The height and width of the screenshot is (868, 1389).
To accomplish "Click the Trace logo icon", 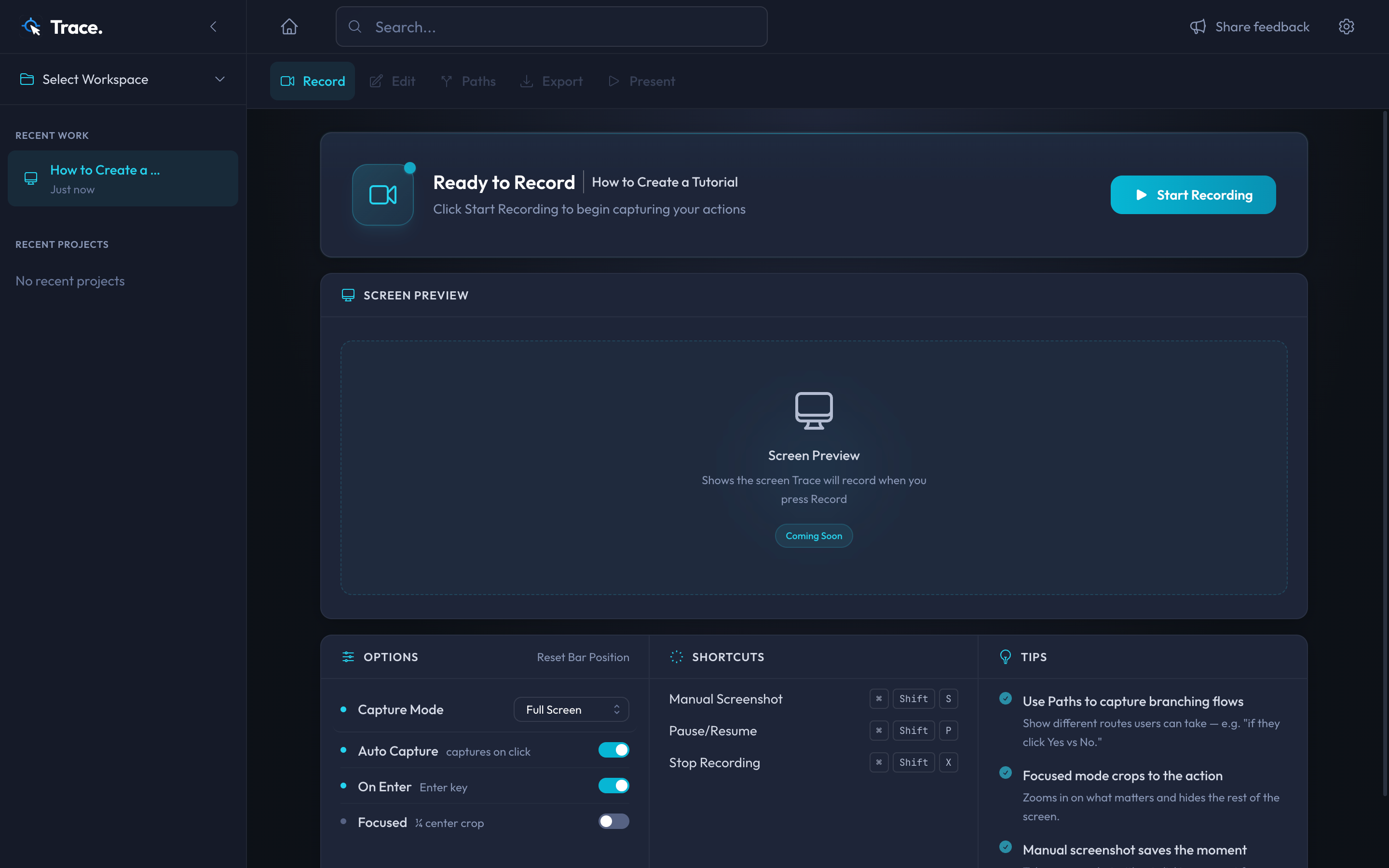I will pos(31,27).
